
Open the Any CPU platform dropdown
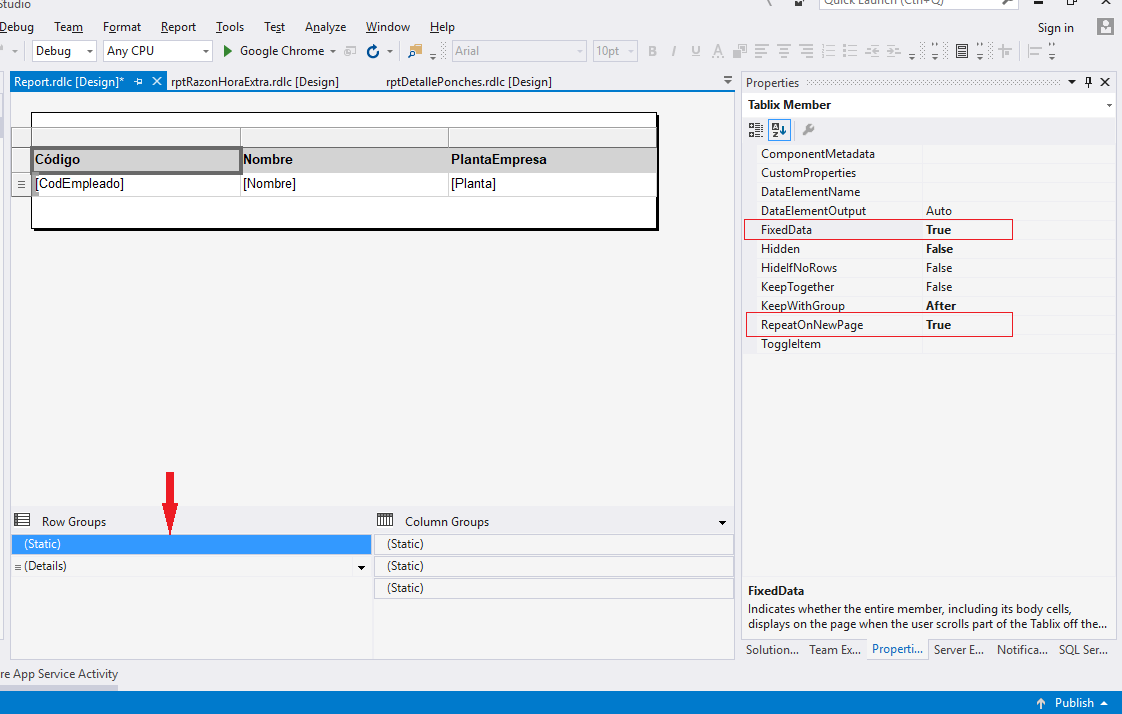[x=205, y=51]
